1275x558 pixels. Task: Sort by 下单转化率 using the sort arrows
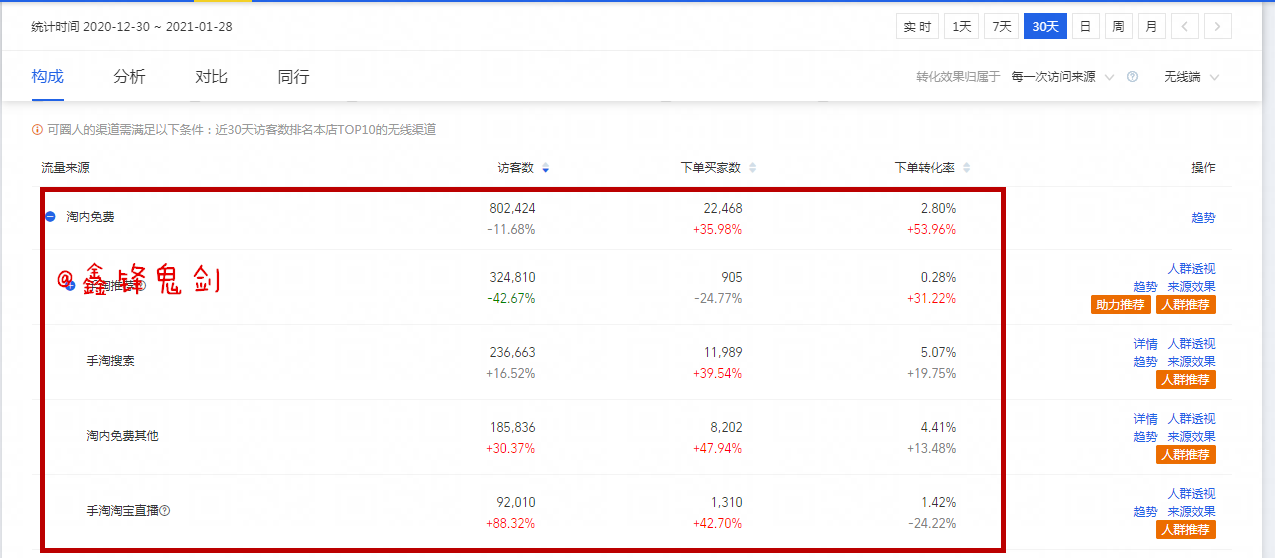[x=966, y=168]
